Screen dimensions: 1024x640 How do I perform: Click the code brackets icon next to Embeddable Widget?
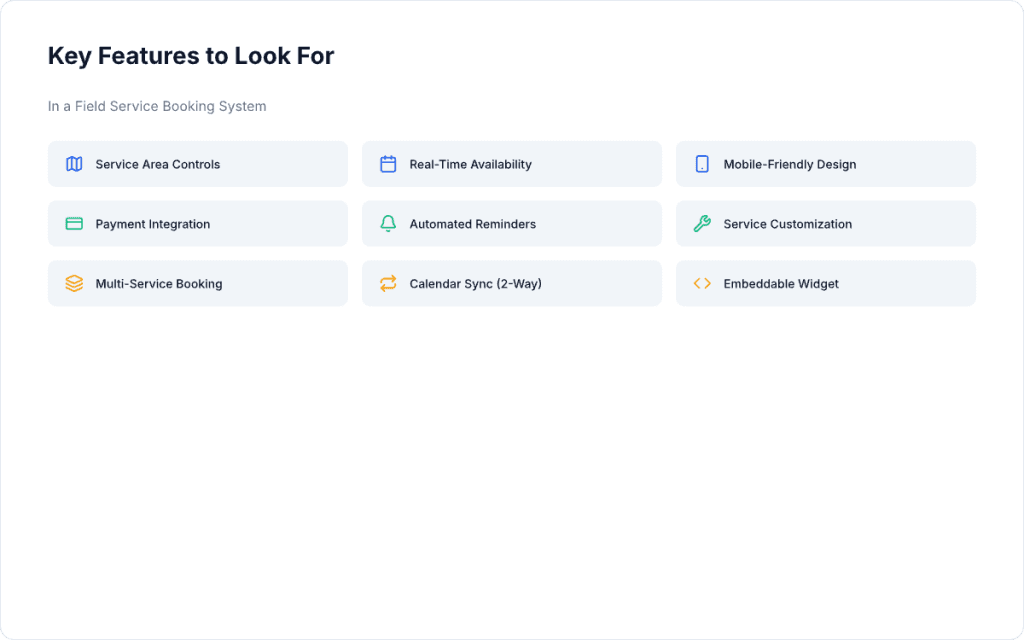(x=702, y=283)
